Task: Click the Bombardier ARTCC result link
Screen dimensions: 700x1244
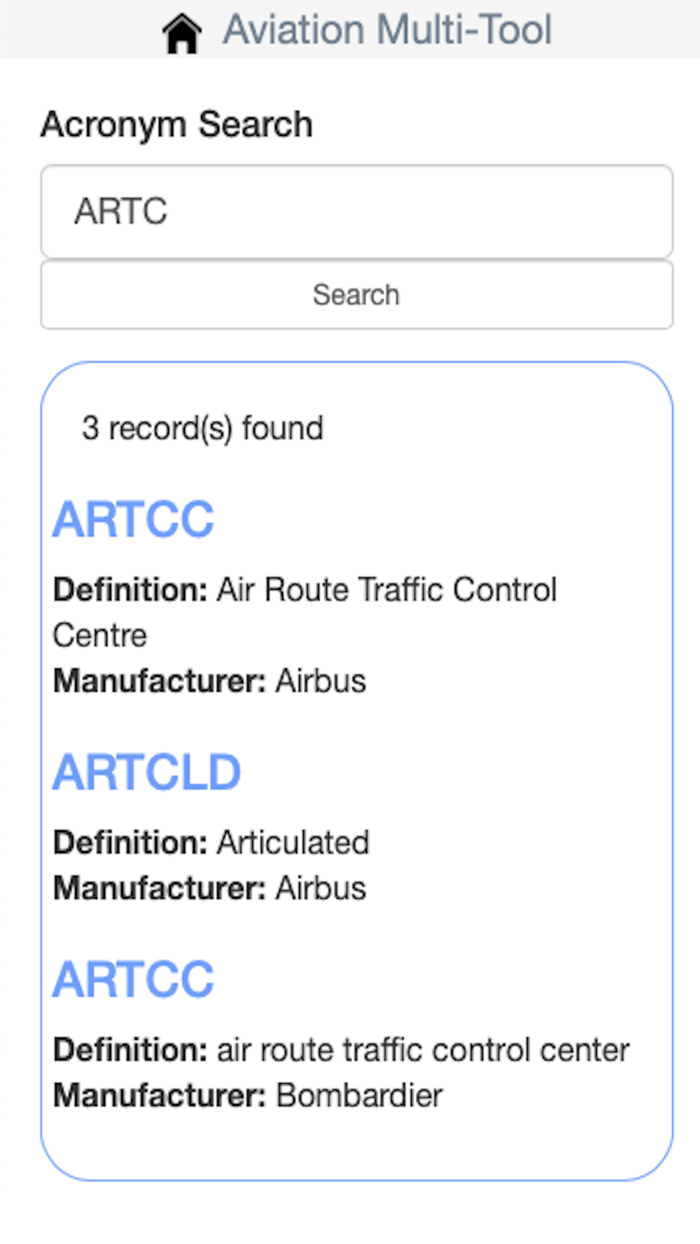Action: (x=133, y=979)
